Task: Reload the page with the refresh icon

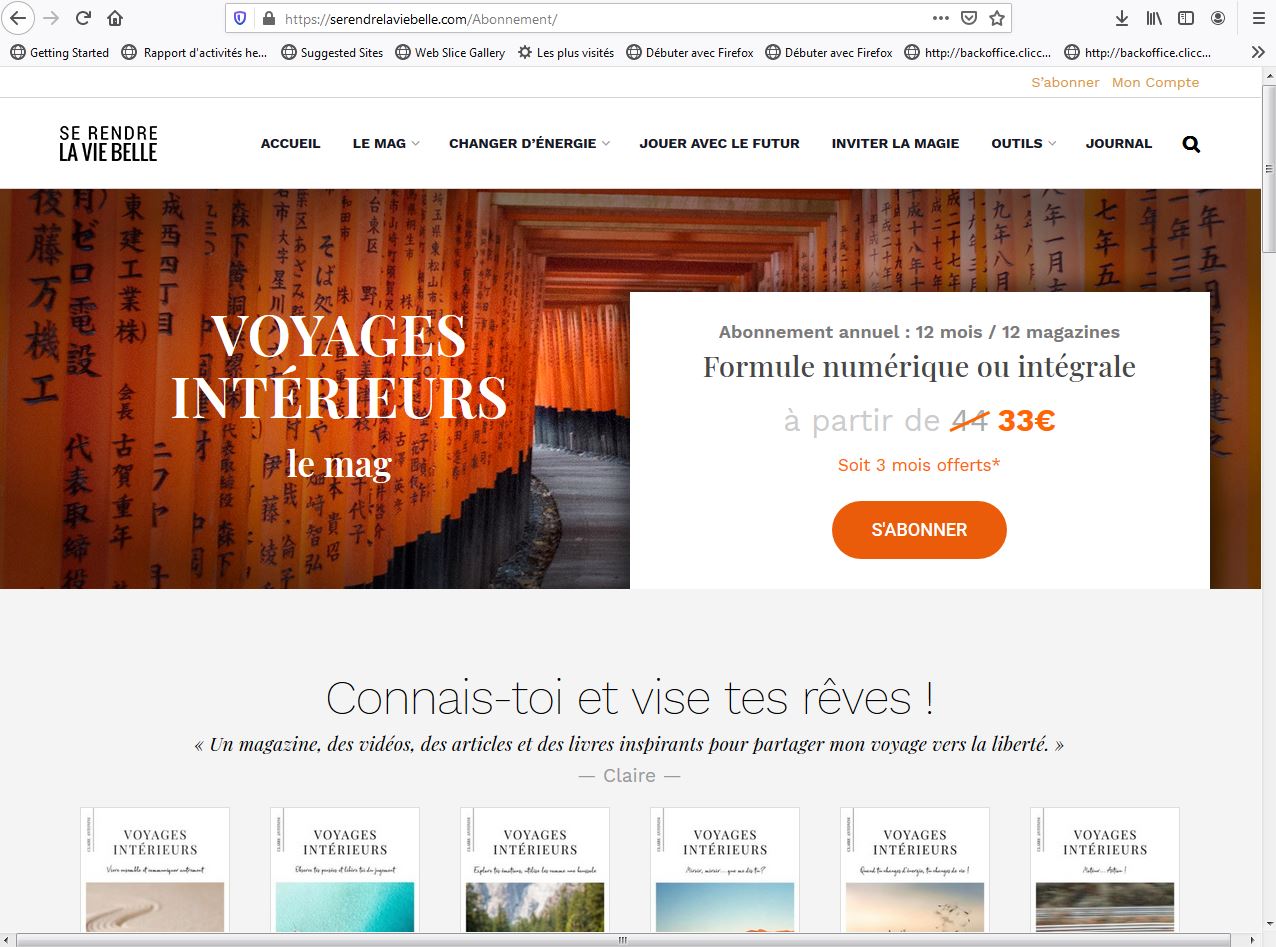Action: click(x=84, y=18)
